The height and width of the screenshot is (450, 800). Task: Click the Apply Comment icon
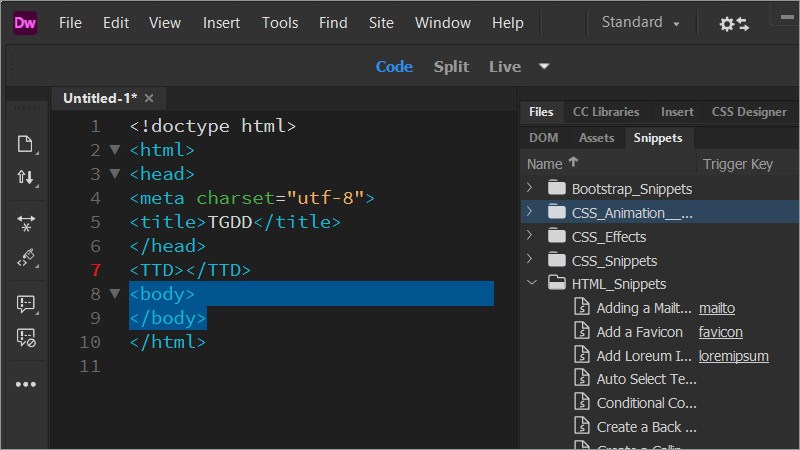[26, 304]
